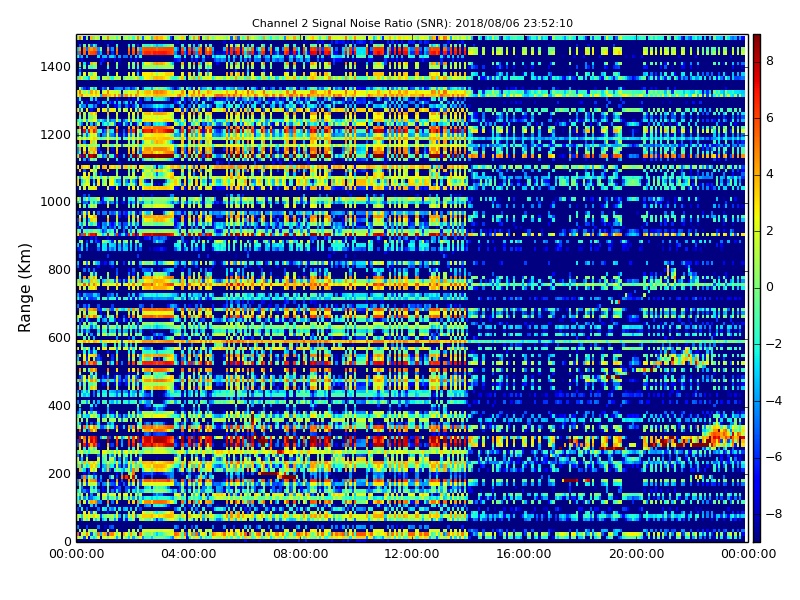Click the colorbar tick label 4
800x600 pixels.
click(770, 174)
